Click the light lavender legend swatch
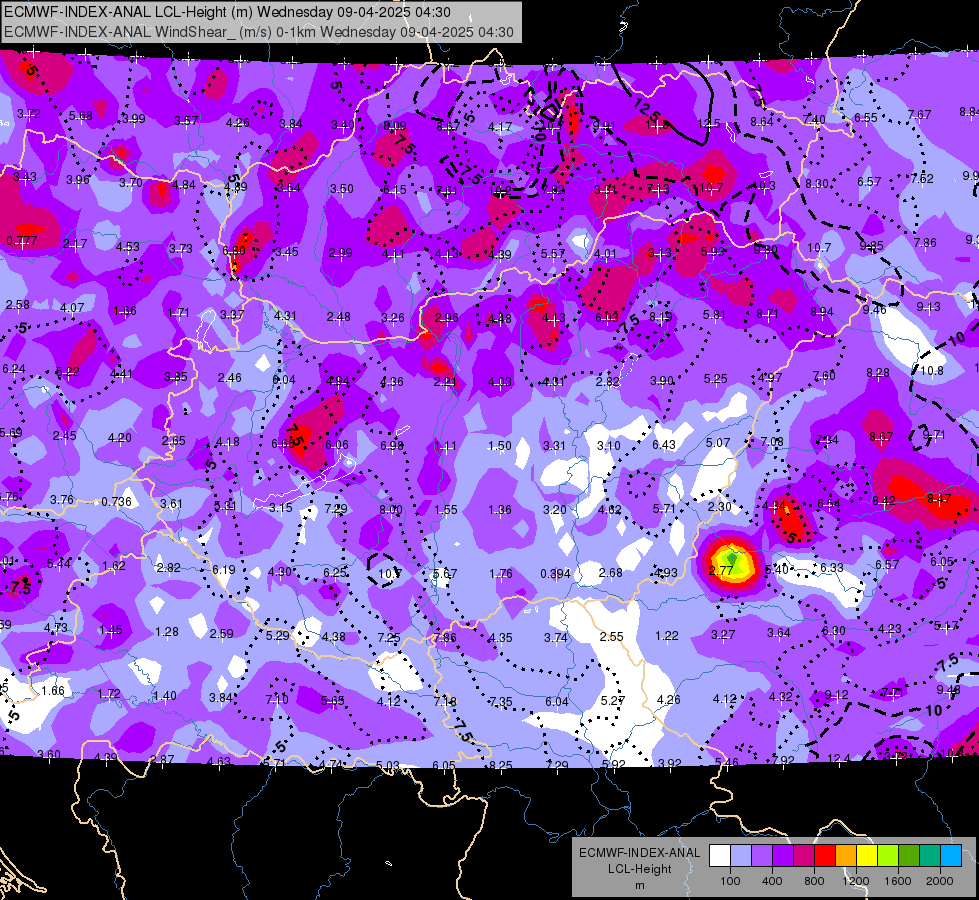979x900 pixels. (x=741, y=856)
